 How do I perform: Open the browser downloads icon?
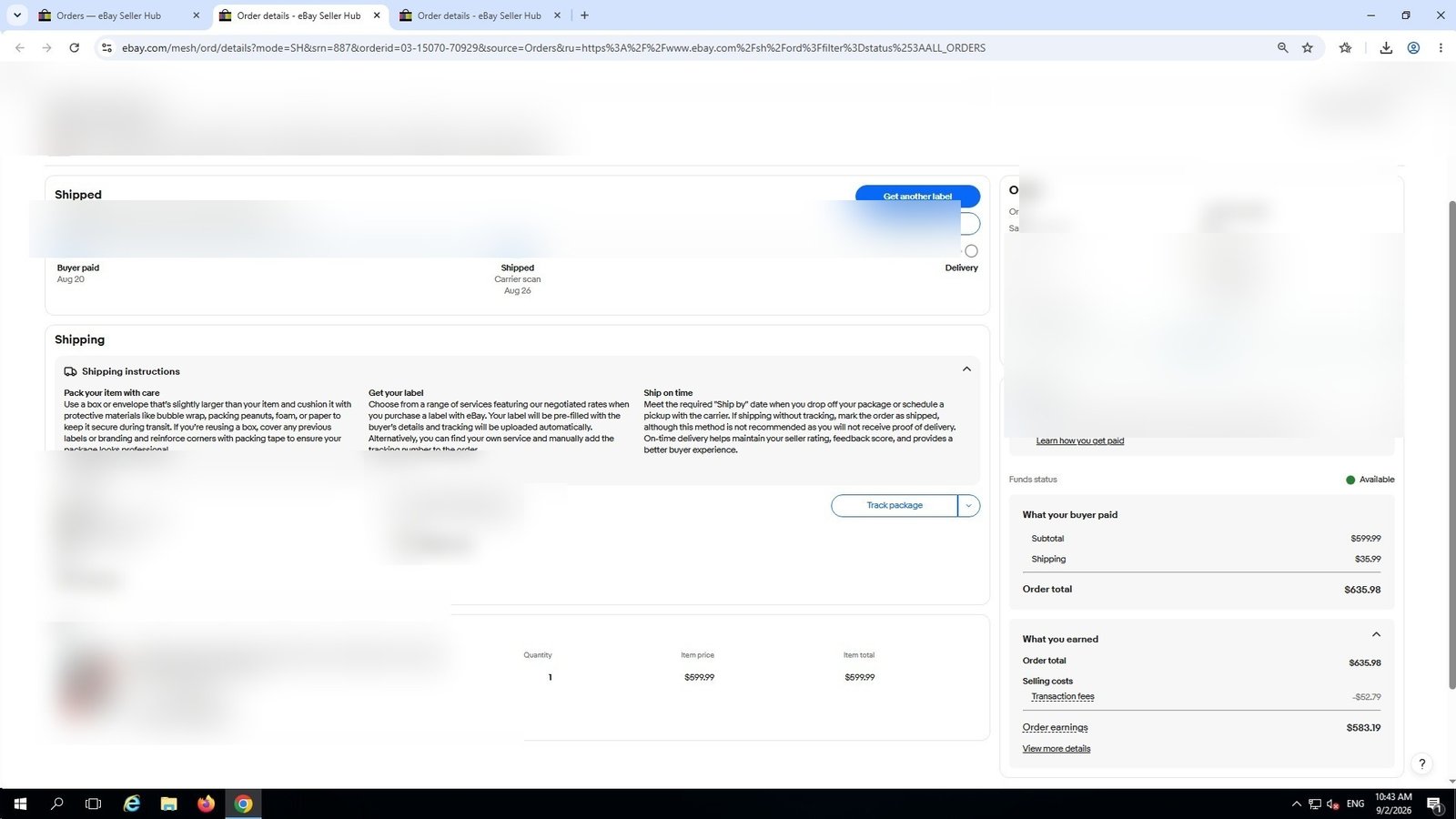click(x=1386, y=47)
